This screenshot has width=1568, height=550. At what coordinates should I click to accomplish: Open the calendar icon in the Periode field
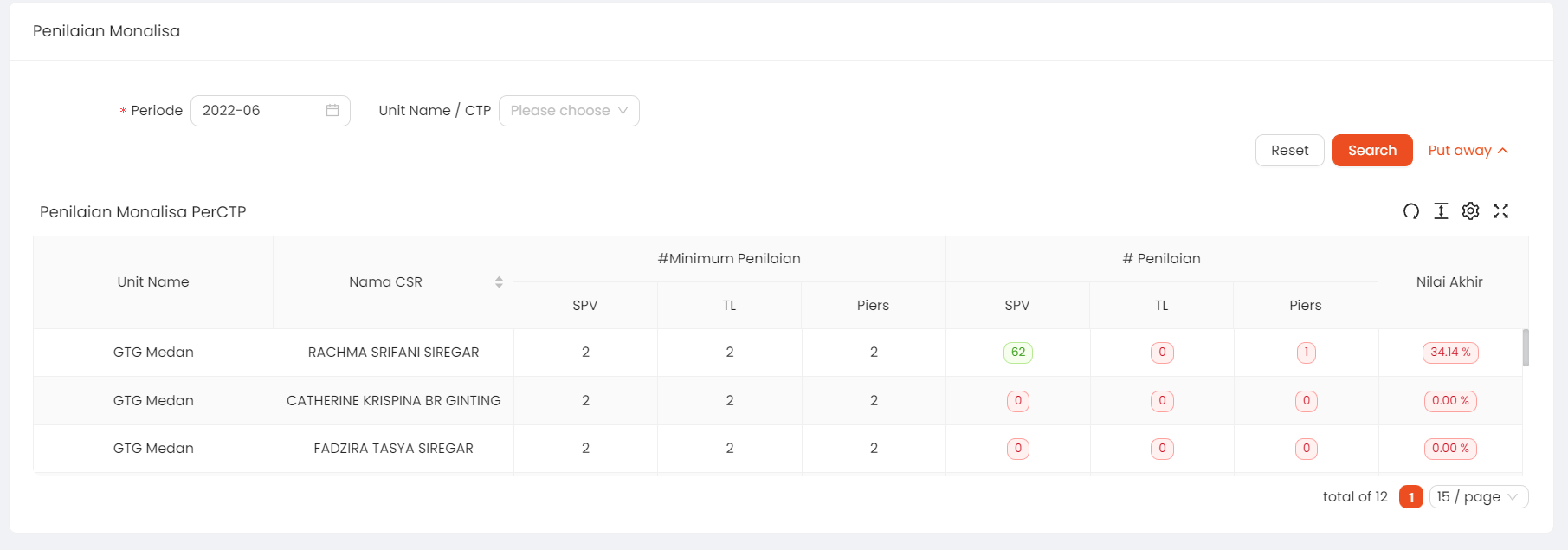[x=332, y=110]
